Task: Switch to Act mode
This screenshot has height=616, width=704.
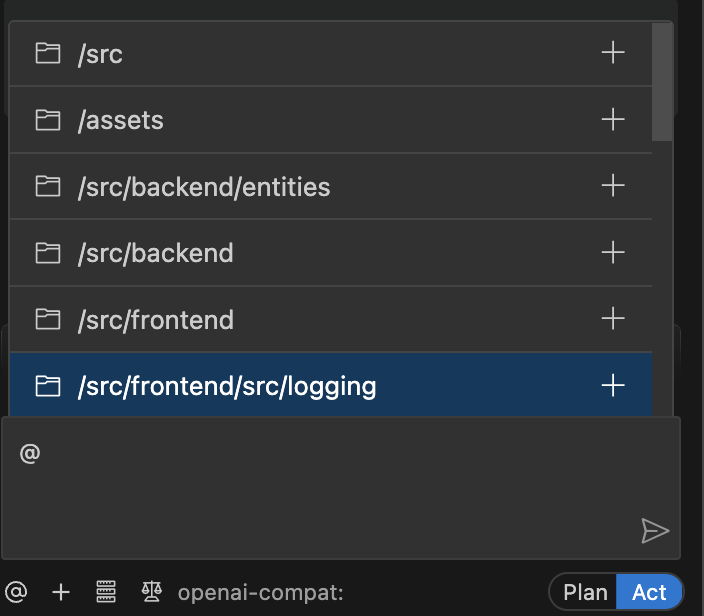Action: (649, 592)
